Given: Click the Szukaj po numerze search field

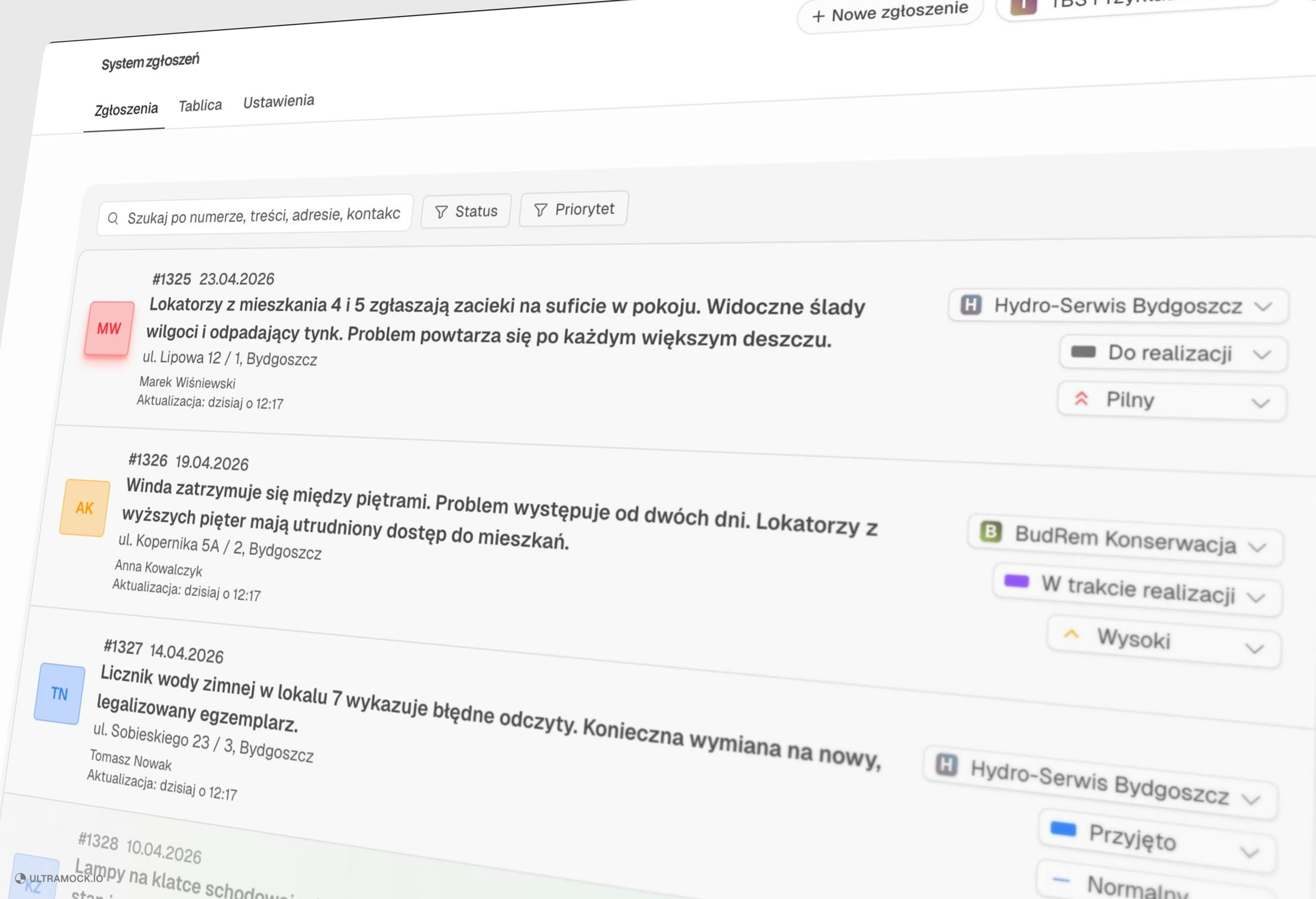Looking at the screenshot, I should [x=255, y=215].
